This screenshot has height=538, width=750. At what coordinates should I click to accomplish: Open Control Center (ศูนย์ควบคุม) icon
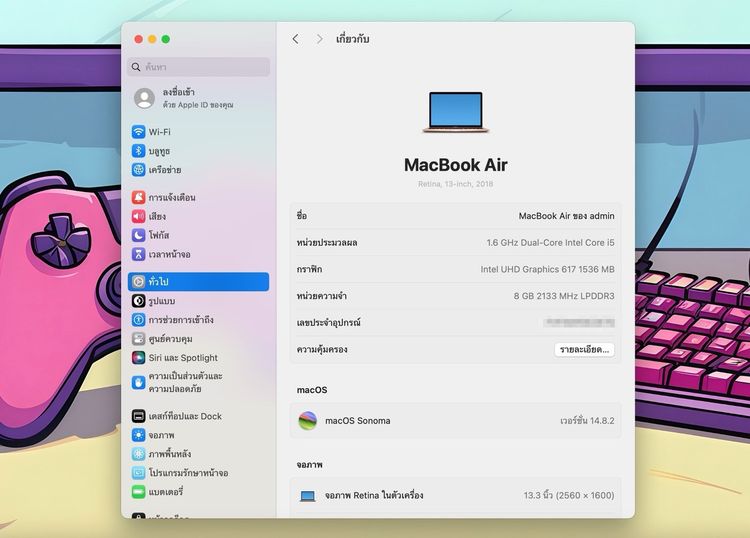pos(138,339)
